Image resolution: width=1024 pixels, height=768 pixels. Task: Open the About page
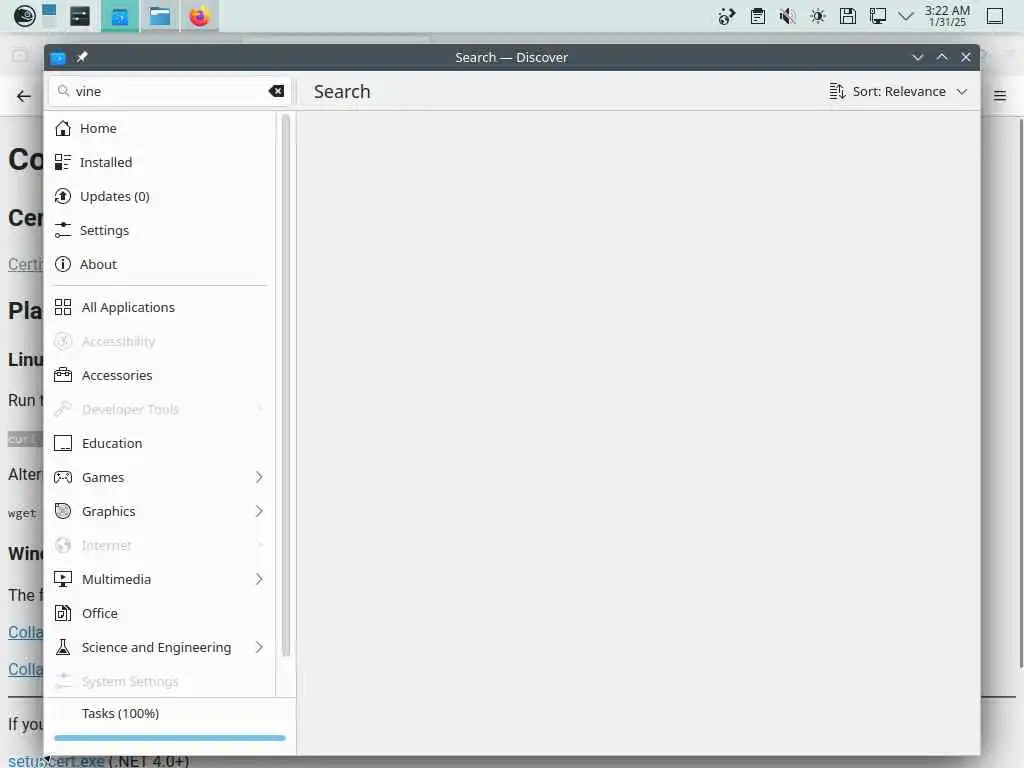(x=160, y=264)
